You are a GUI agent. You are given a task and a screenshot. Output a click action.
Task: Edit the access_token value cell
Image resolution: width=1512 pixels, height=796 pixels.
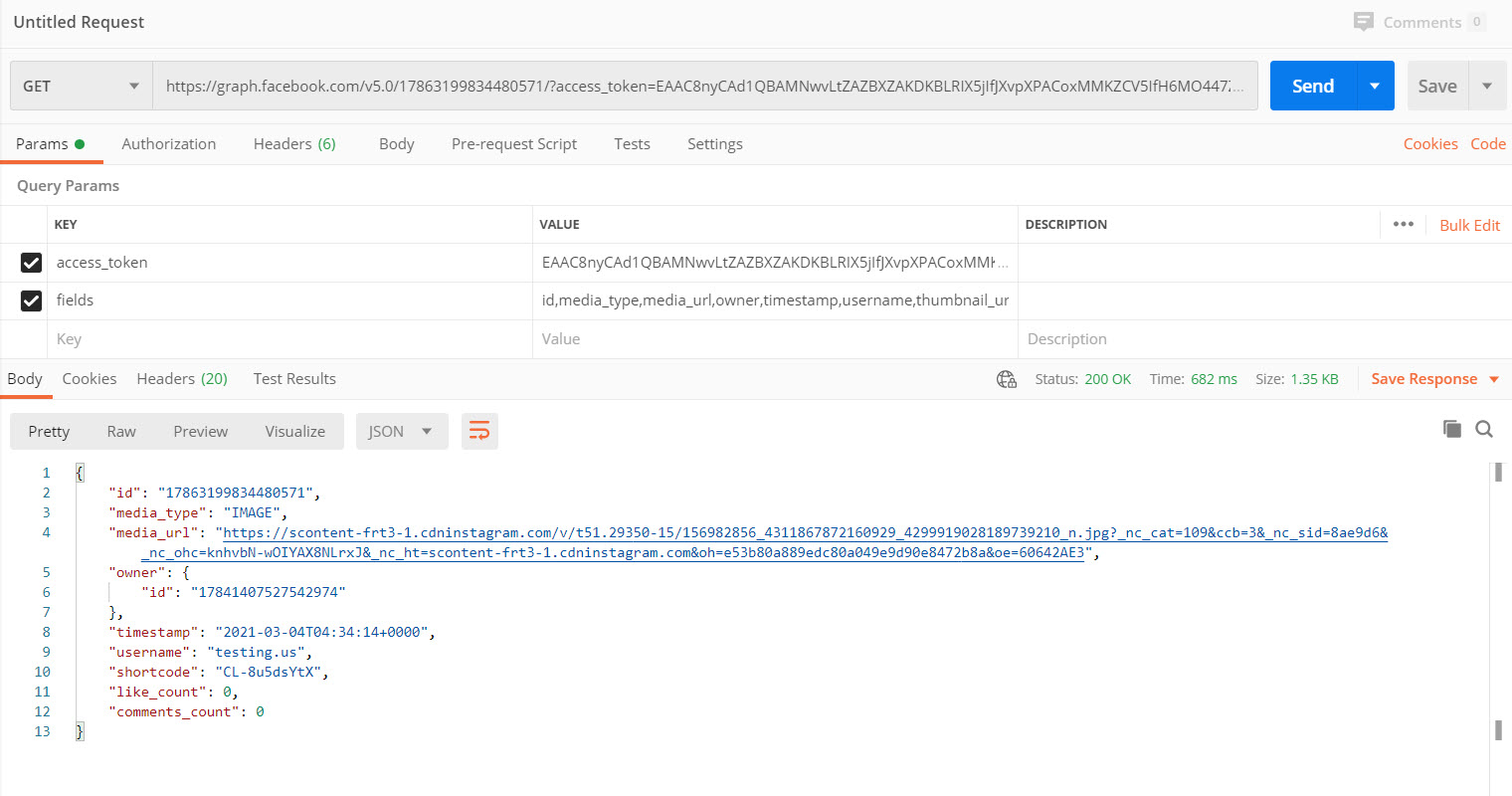(x=775, y=263)
